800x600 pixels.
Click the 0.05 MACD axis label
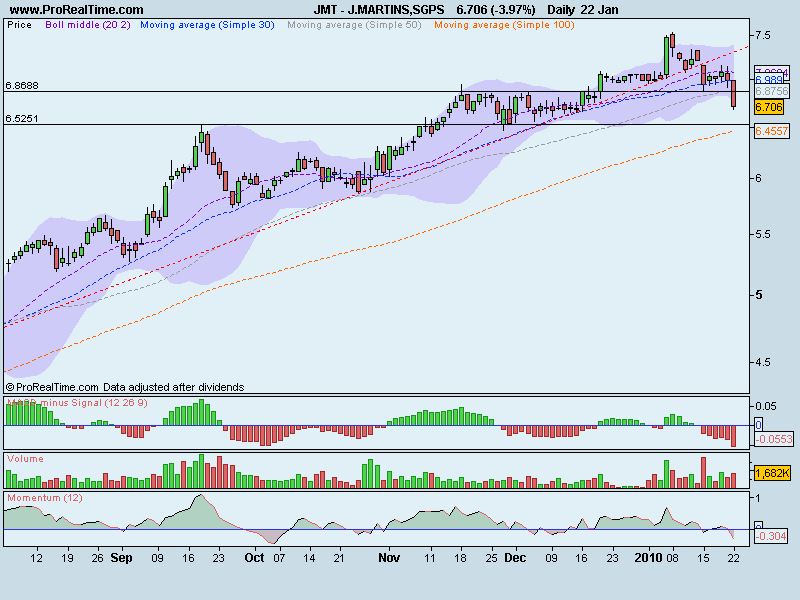(766, 406)
